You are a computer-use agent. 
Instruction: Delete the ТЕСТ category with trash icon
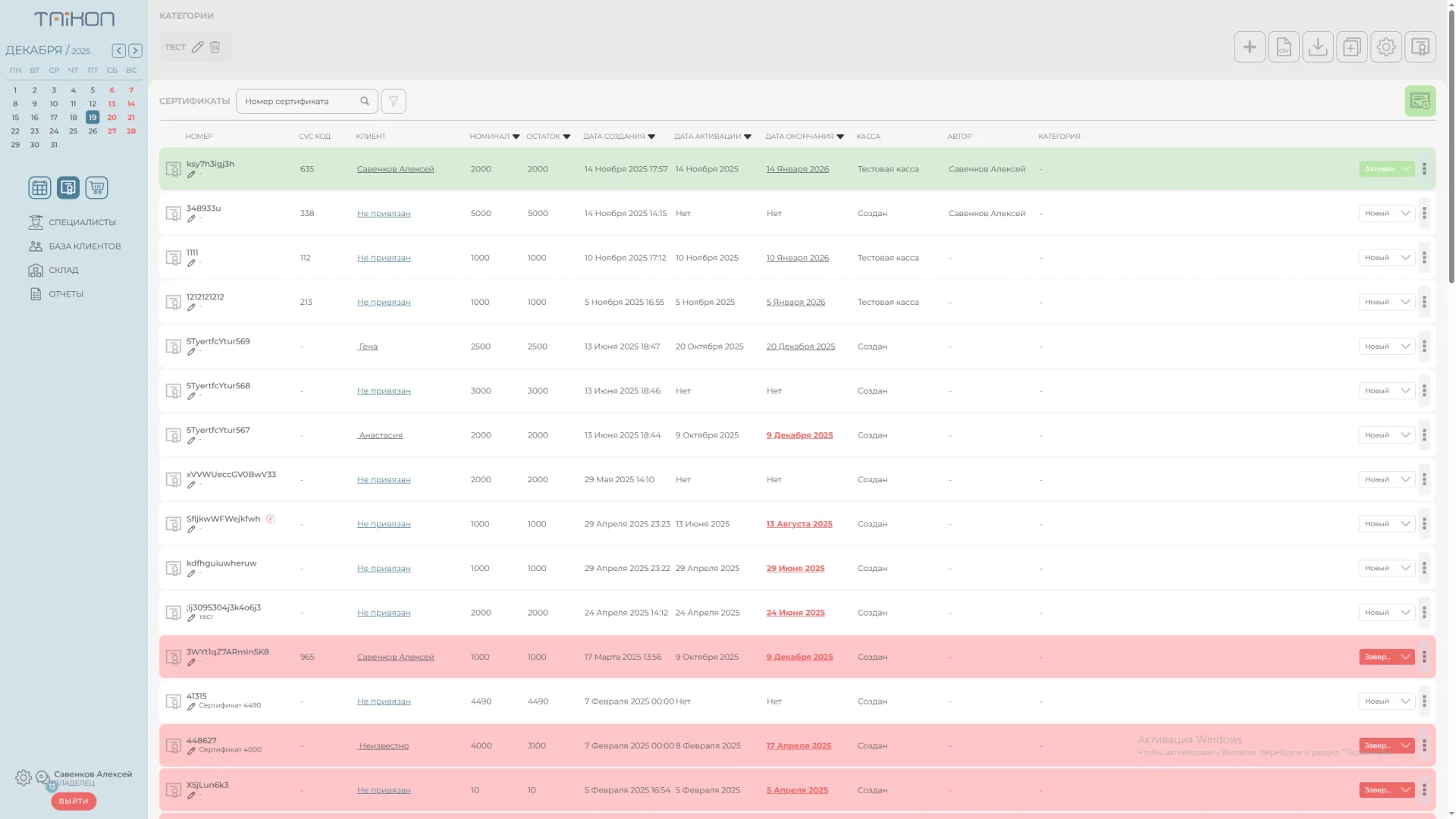coord(215,47)
